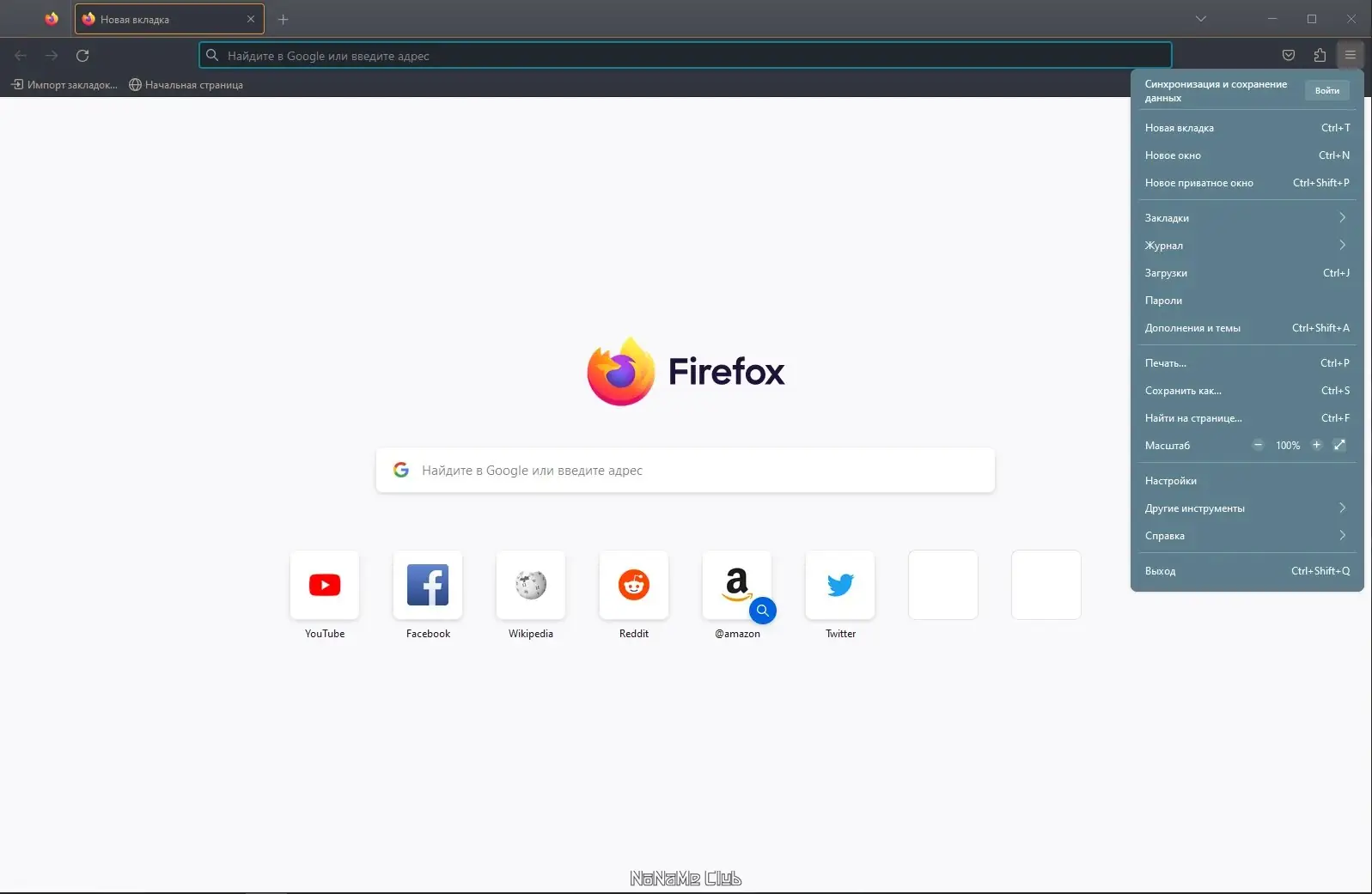Screen dimensions: 1372x894
Task: Open the Extensions puzzle icon
Action: (x=1320, y=56)
